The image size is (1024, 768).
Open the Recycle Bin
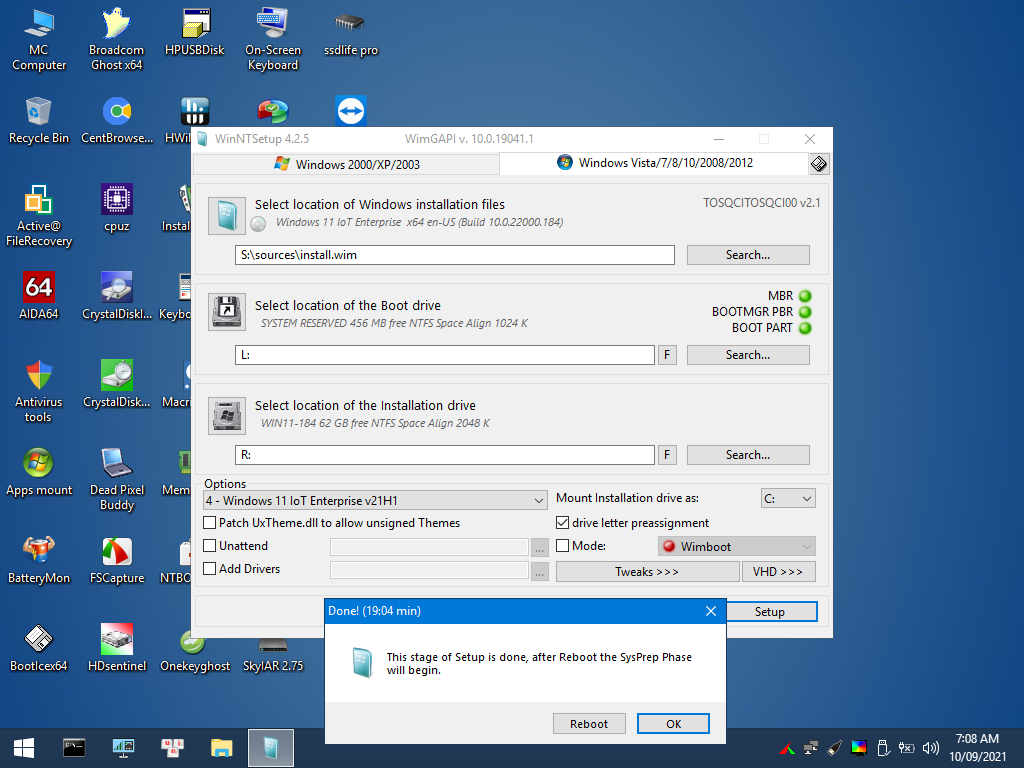click(39, 120)
